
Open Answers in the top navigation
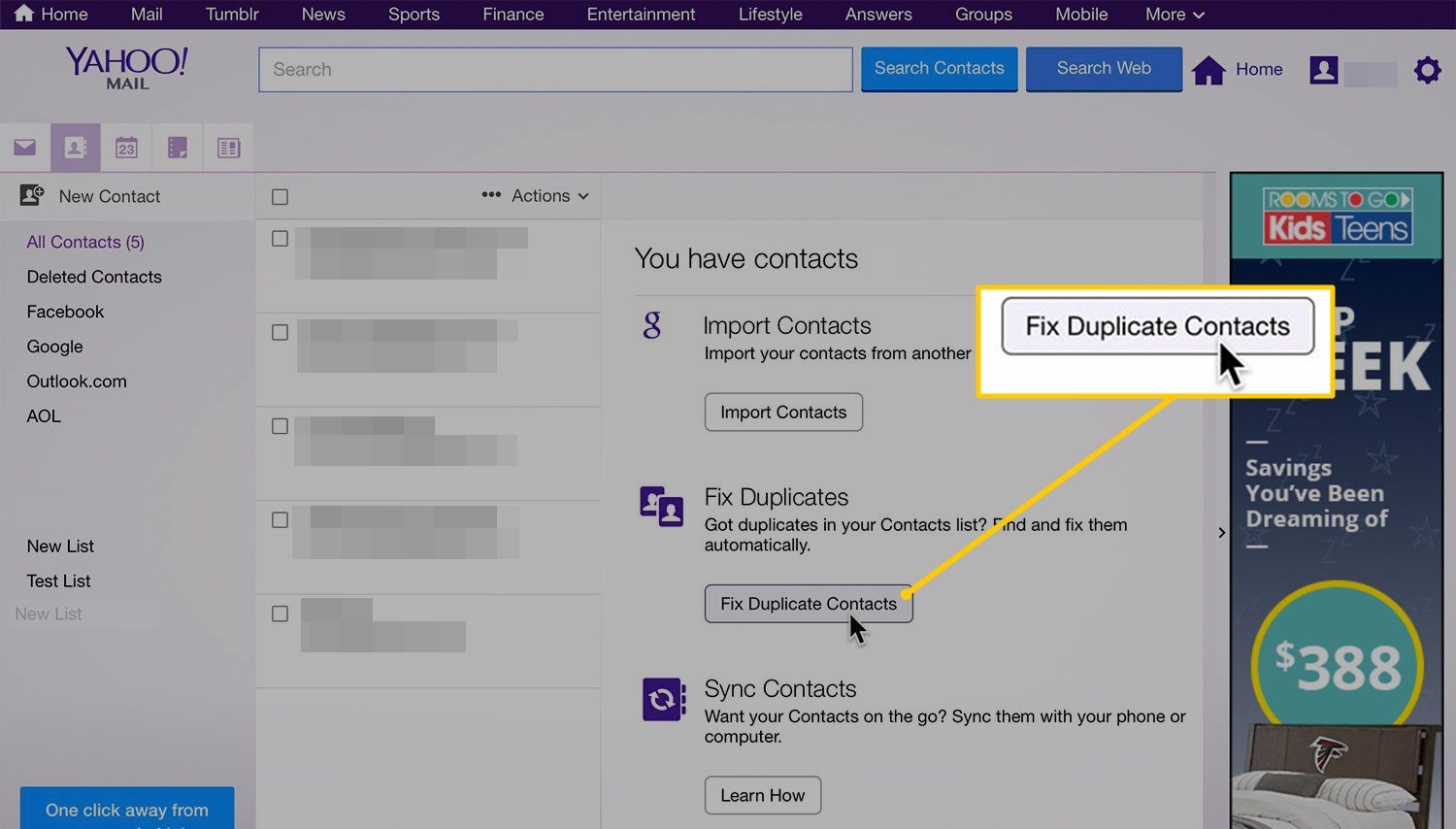click(878, 15)
